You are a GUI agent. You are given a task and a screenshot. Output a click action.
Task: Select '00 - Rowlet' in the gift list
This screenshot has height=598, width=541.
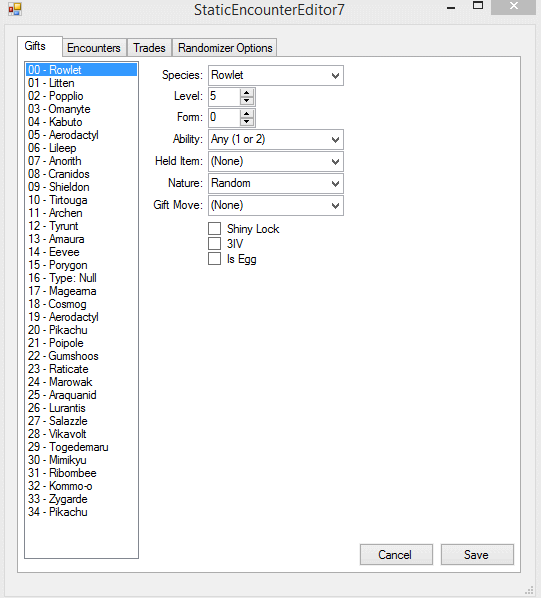[x=81, y=70]
